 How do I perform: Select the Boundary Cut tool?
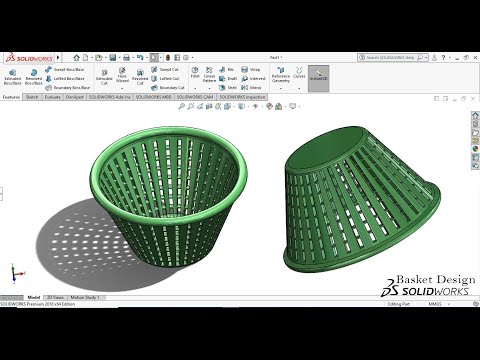pyautogui.click(x=168, y=87)
